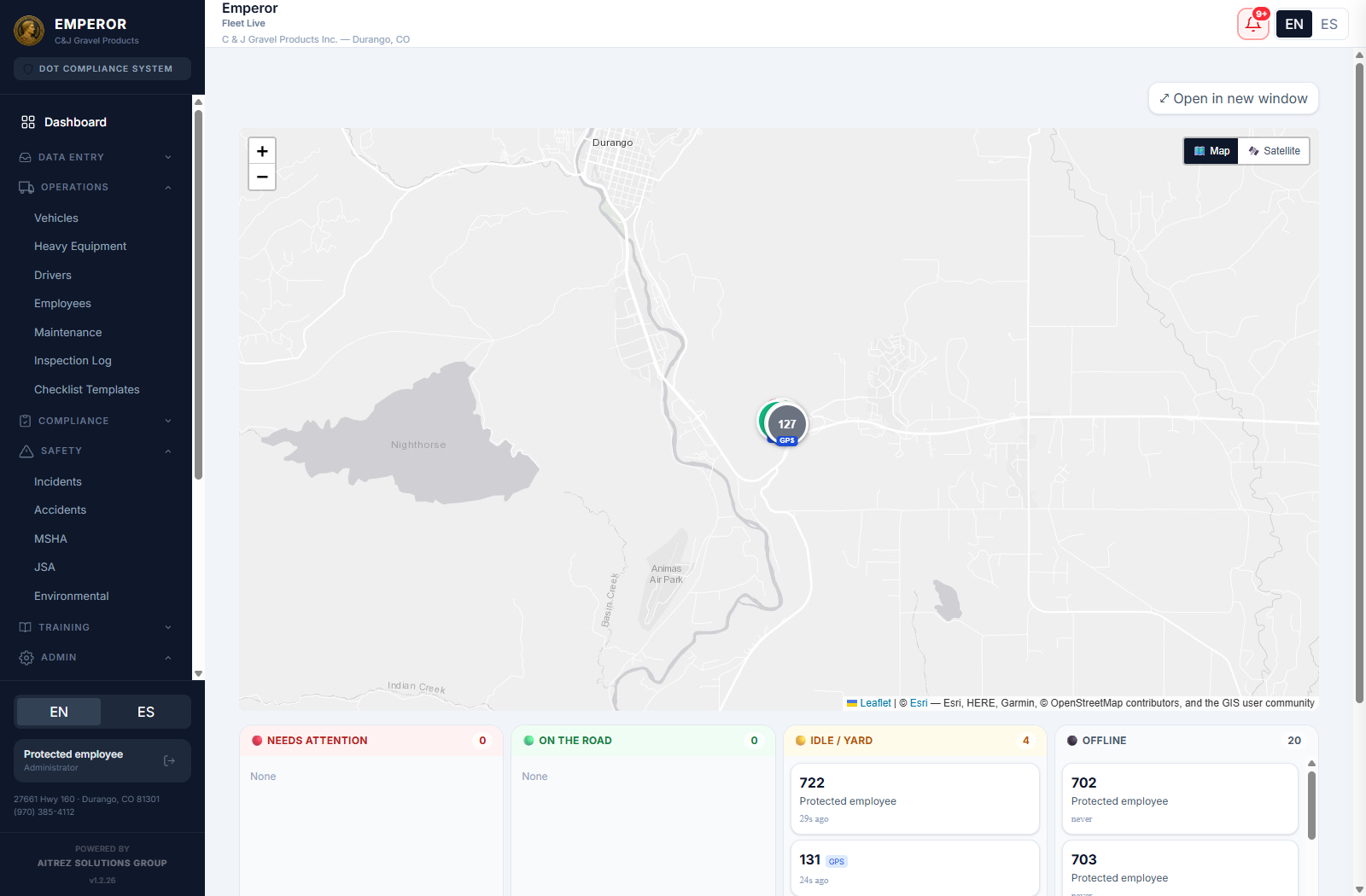Image resolution: width=1366 pixels, height=896 pixels.
Task: Open the Esri attribution link
Action: click(919, 703)
